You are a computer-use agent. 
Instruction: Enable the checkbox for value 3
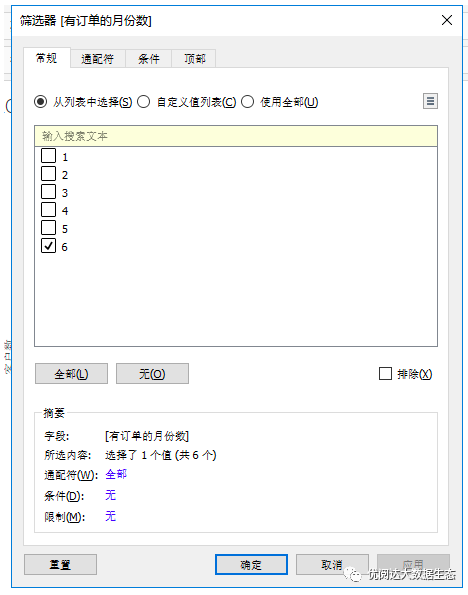click(x=48, y=192)
